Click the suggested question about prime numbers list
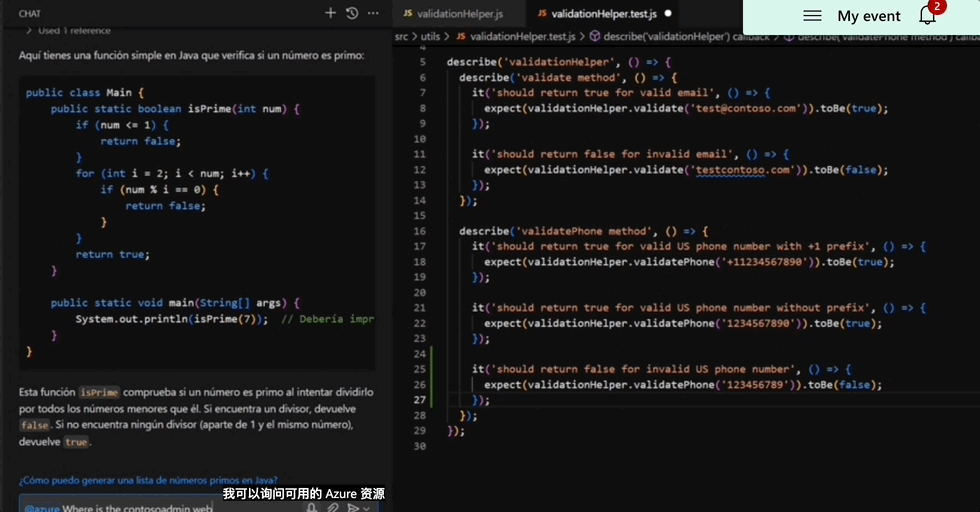The width and height of the screenshot is (980, 512). click(x=148, y=479)
